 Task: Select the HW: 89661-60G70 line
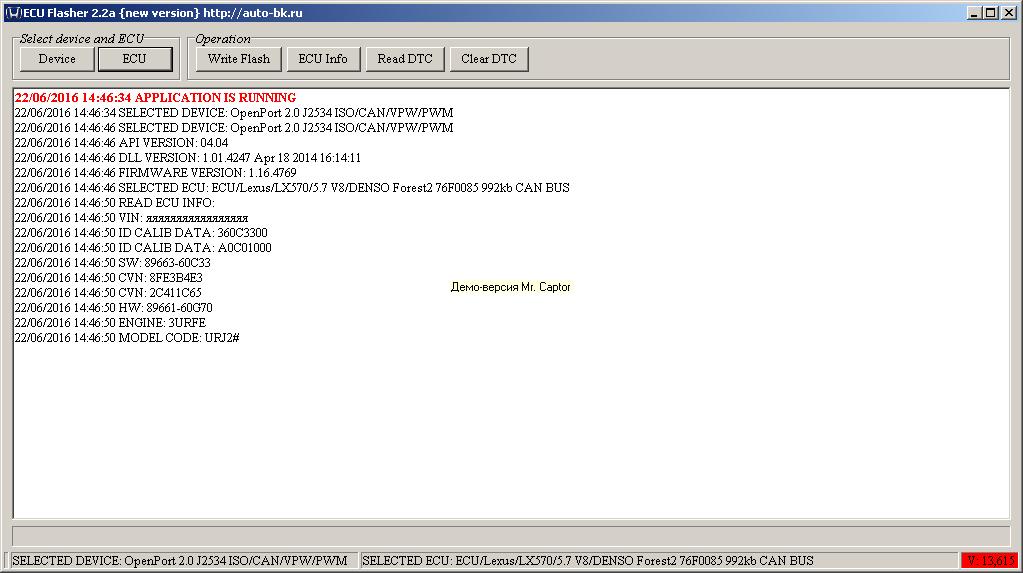(x=114, y=308)
